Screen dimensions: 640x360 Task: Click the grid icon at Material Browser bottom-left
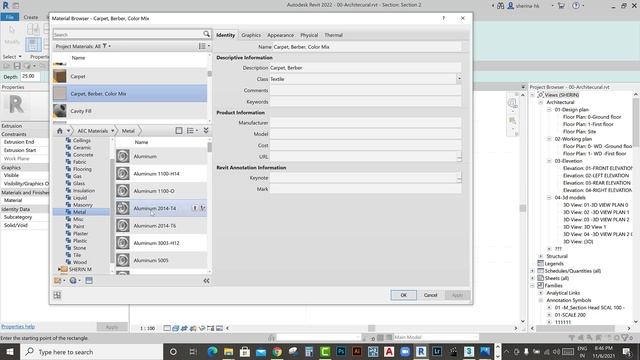coord(57,295)
